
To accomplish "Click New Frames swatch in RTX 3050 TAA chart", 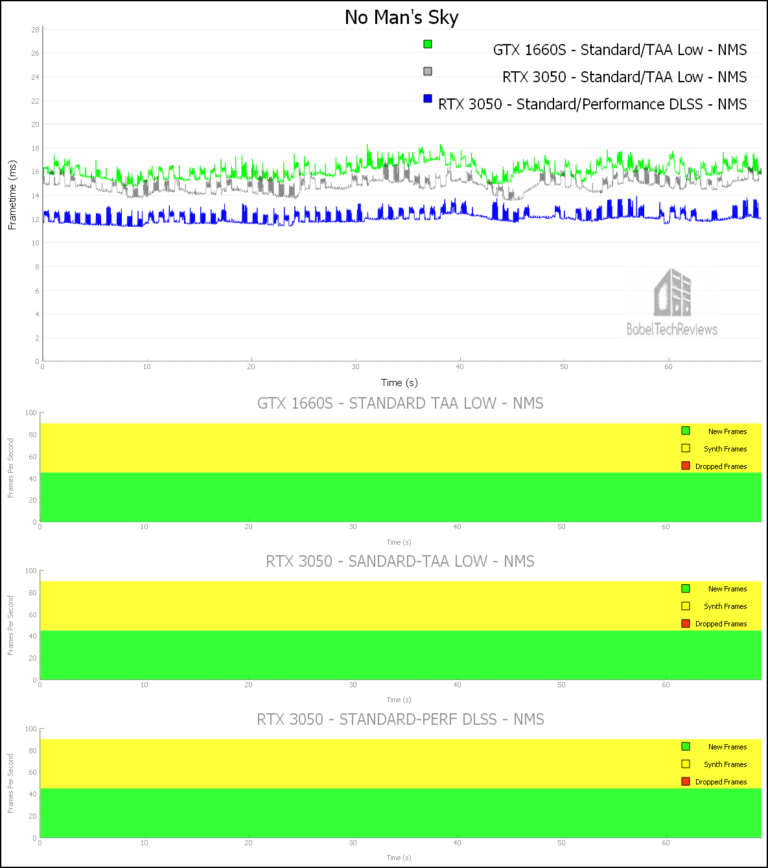I will [x=685, y=589].
